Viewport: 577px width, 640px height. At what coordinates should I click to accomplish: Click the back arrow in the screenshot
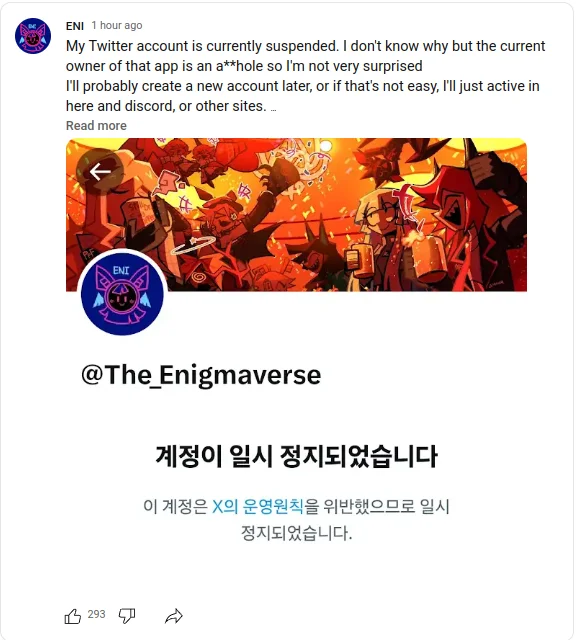100,171
